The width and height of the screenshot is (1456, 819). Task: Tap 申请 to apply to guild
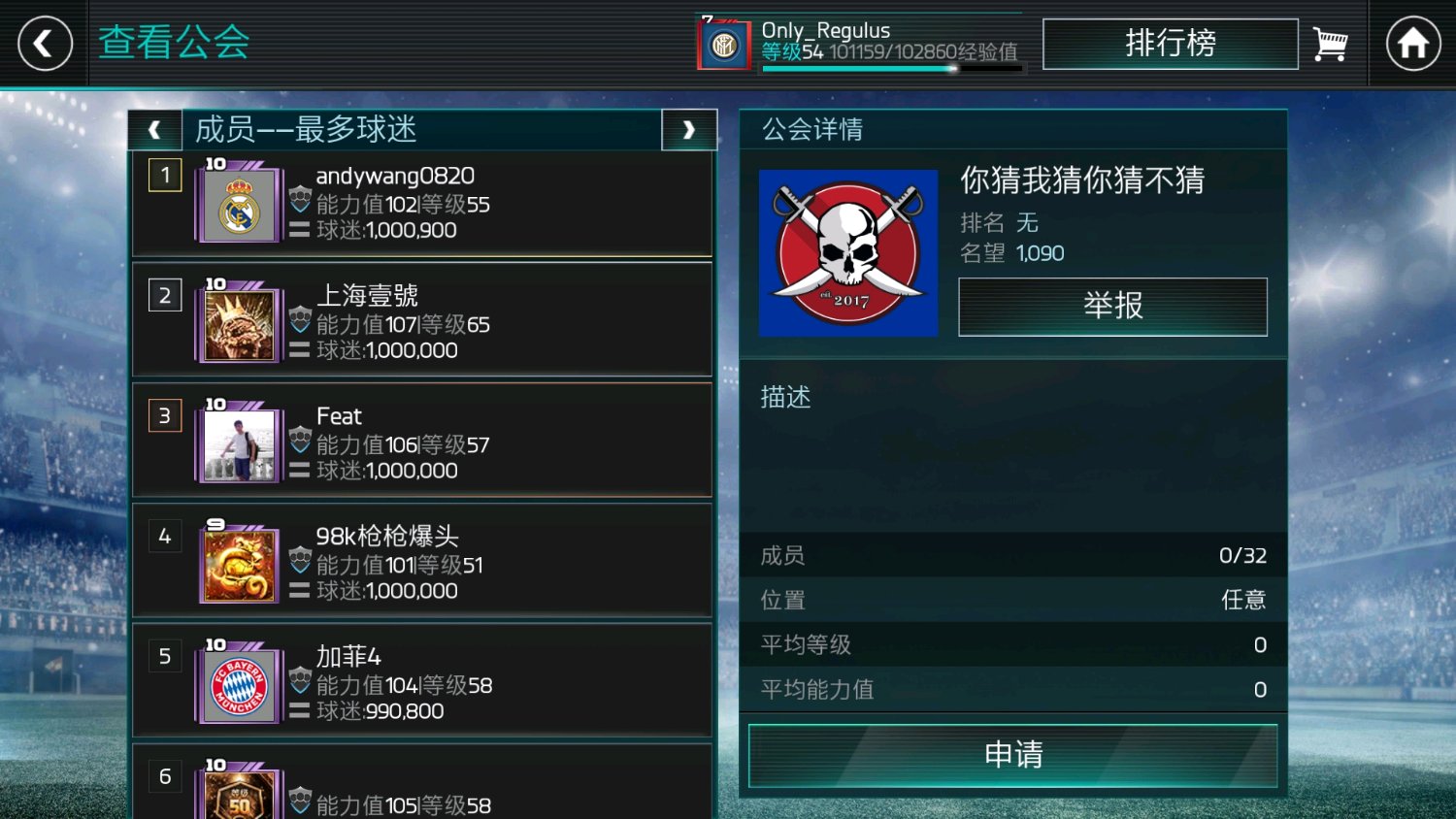click(x=1013, y=755)
